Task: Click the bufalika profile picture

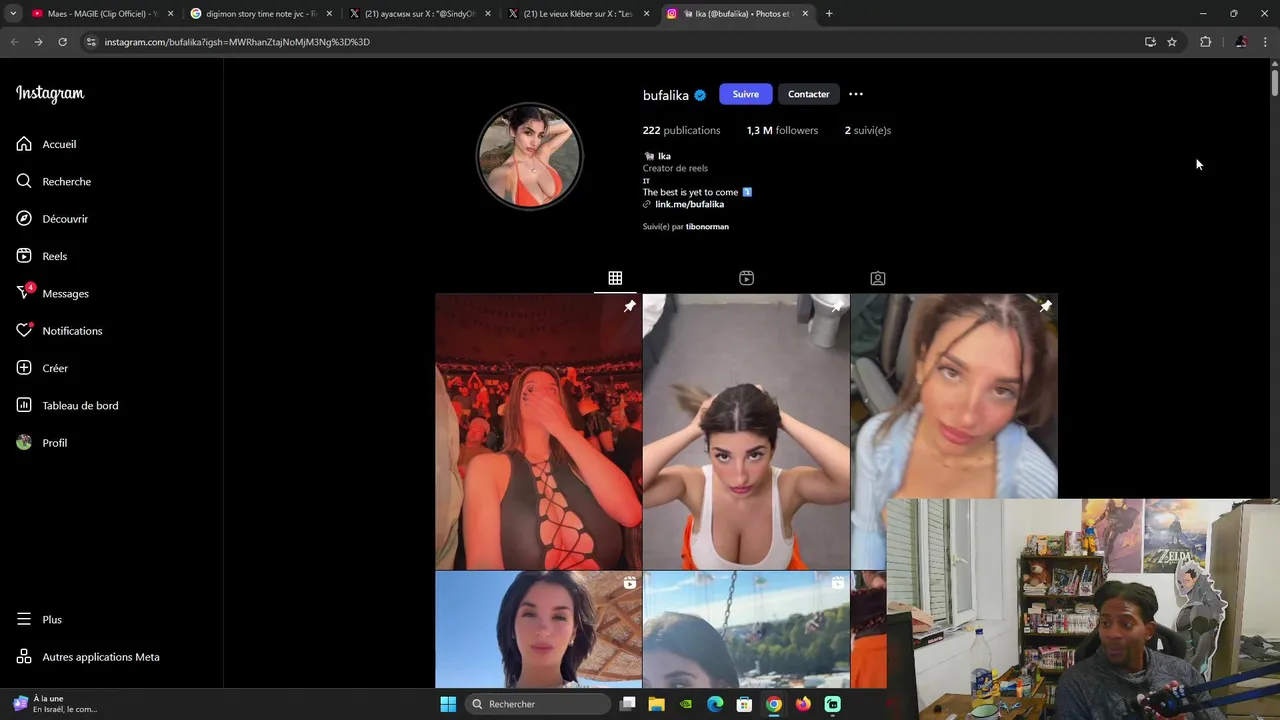Action: (x=529, y=156)
